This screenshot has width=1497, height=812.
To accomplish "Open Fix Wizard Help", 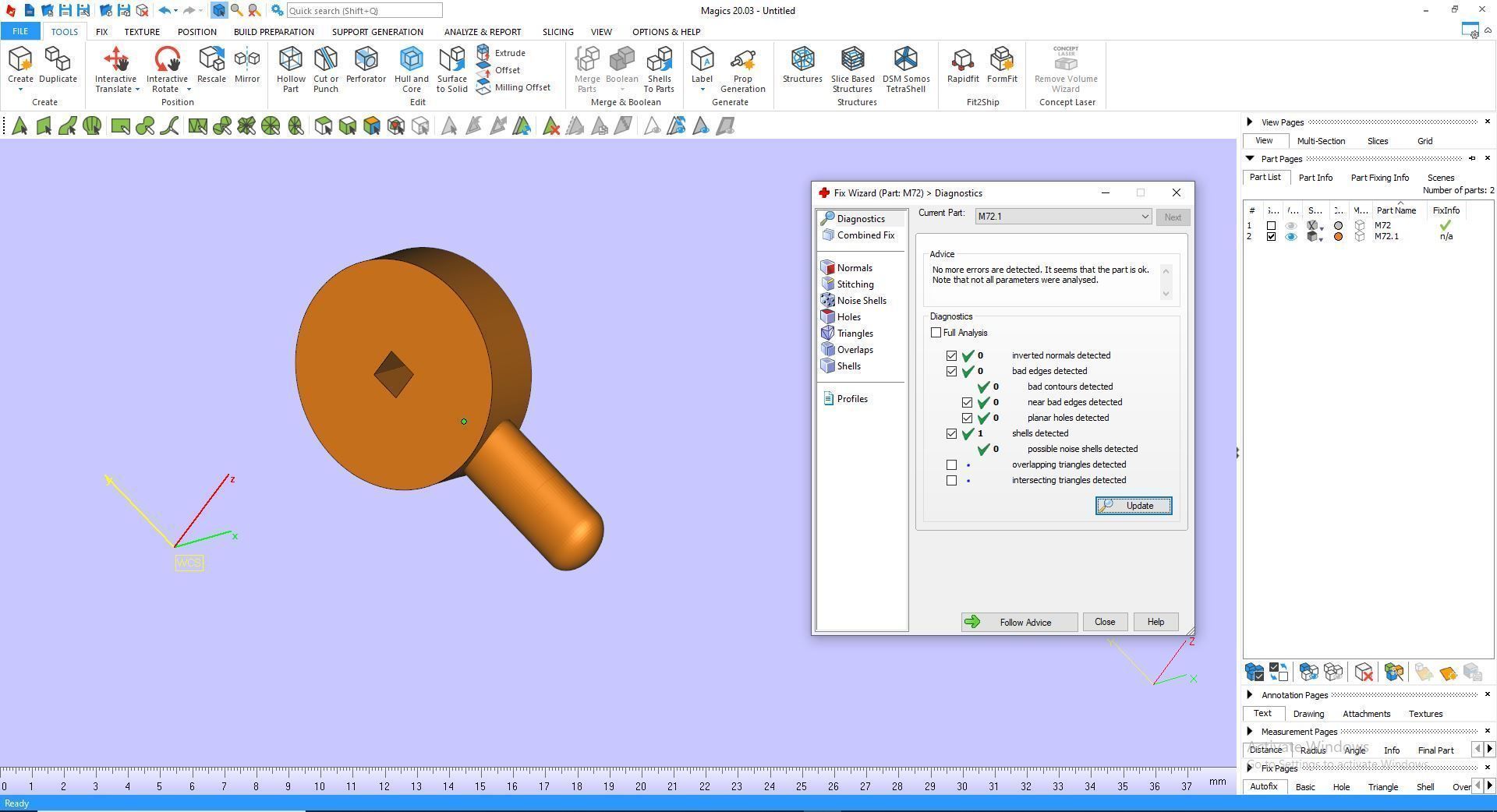I will click(1155, 622).
